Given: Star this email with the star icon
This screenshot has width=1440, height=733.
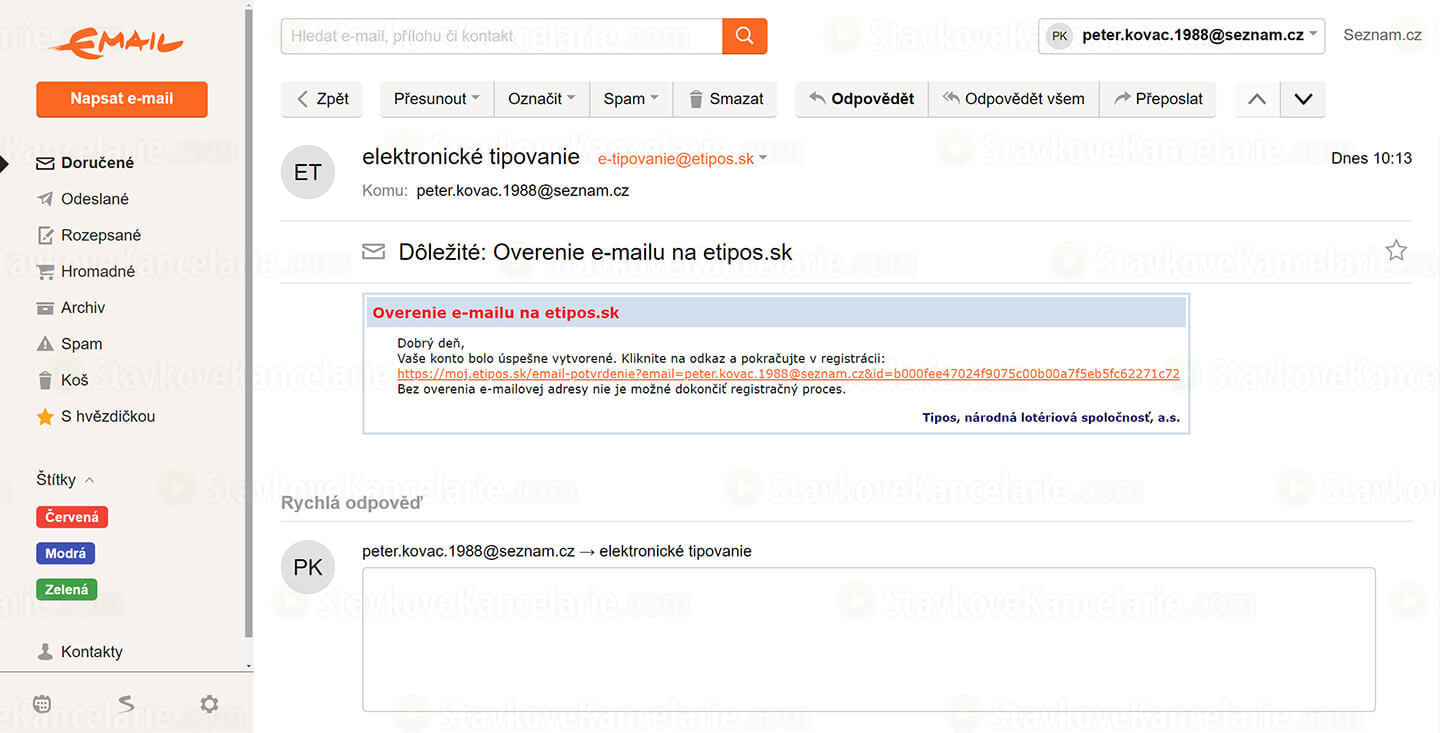Looking at the screenshot, I should [1396, 251].
